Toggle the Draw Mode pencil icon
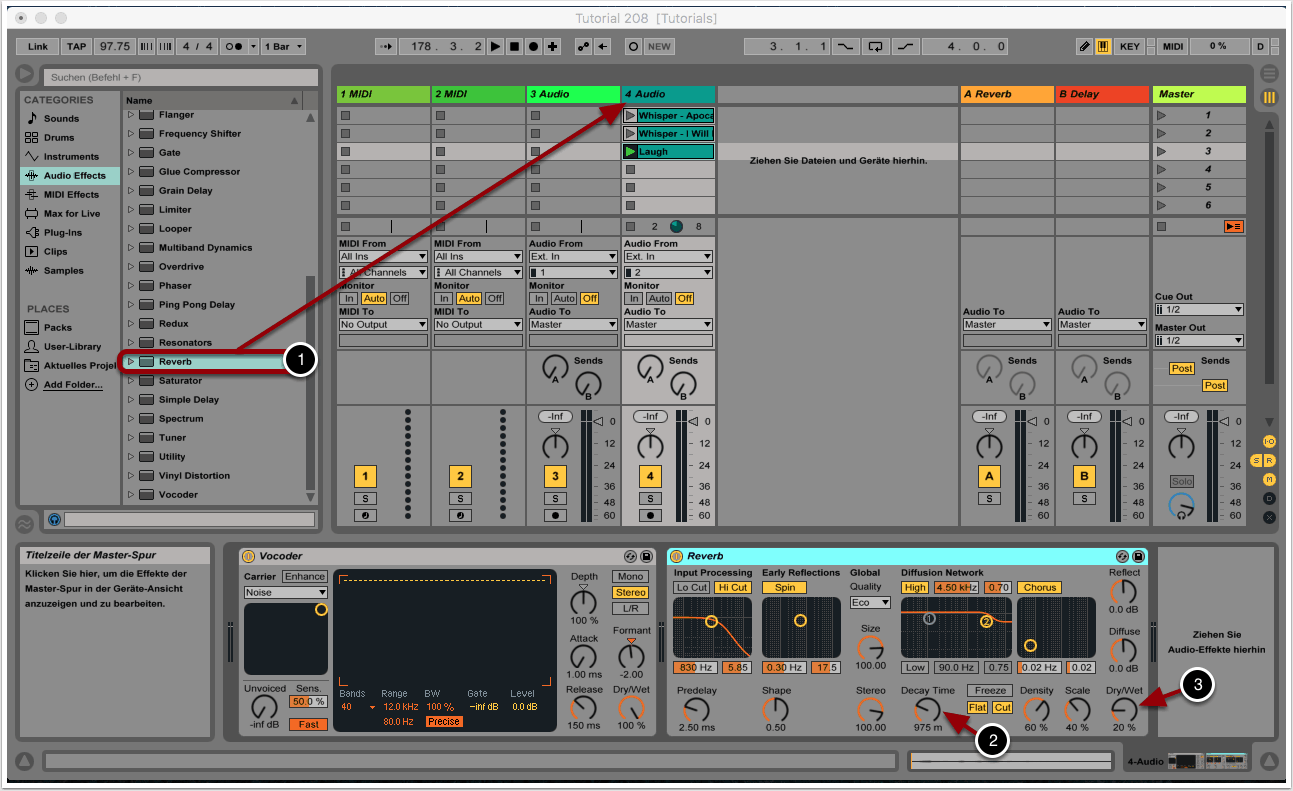 click(x=1085, y=47)
